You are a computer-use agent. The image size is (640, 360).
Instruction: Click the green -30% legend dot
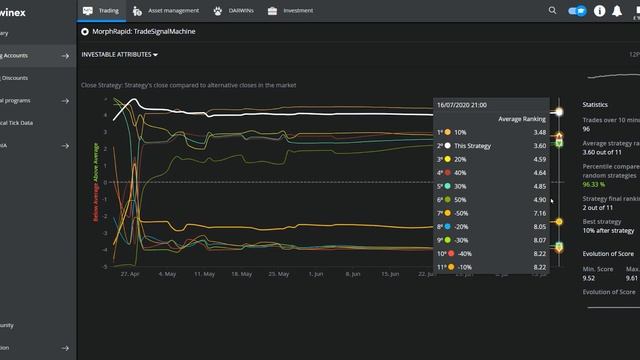(x=448, y=240)
